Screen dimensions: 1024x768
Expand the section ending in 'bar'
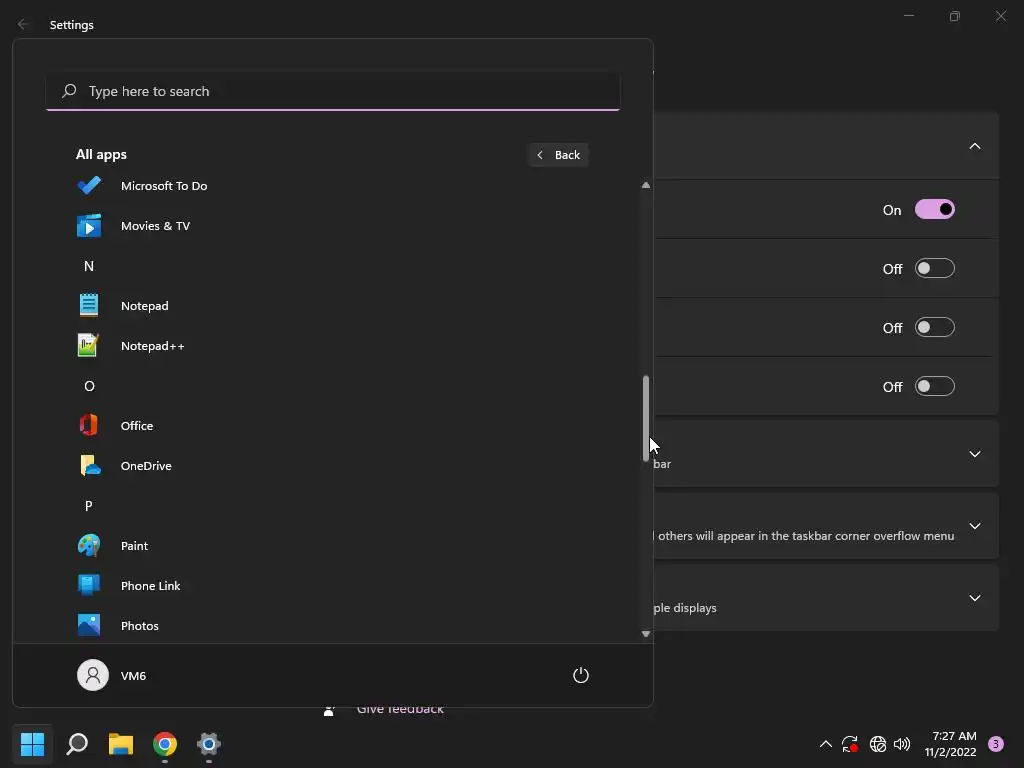point(974,454)
